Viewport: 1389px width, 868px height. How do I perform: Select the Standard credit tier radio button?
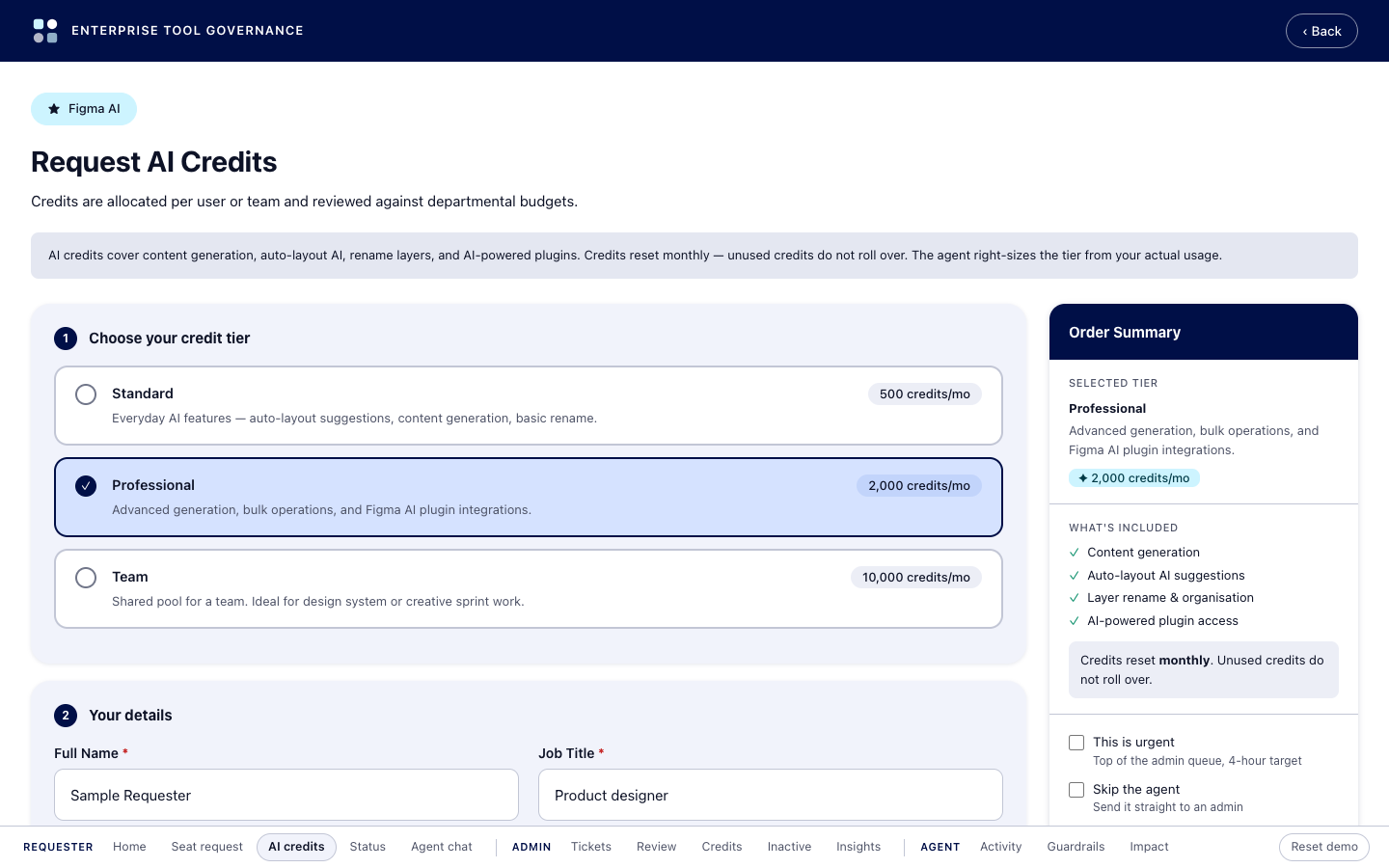[86, 394]
